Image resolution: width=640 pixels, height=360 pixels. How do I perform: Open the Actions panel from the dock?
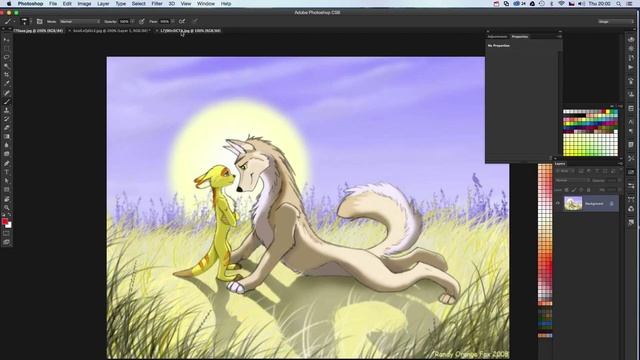coord(631,67)
